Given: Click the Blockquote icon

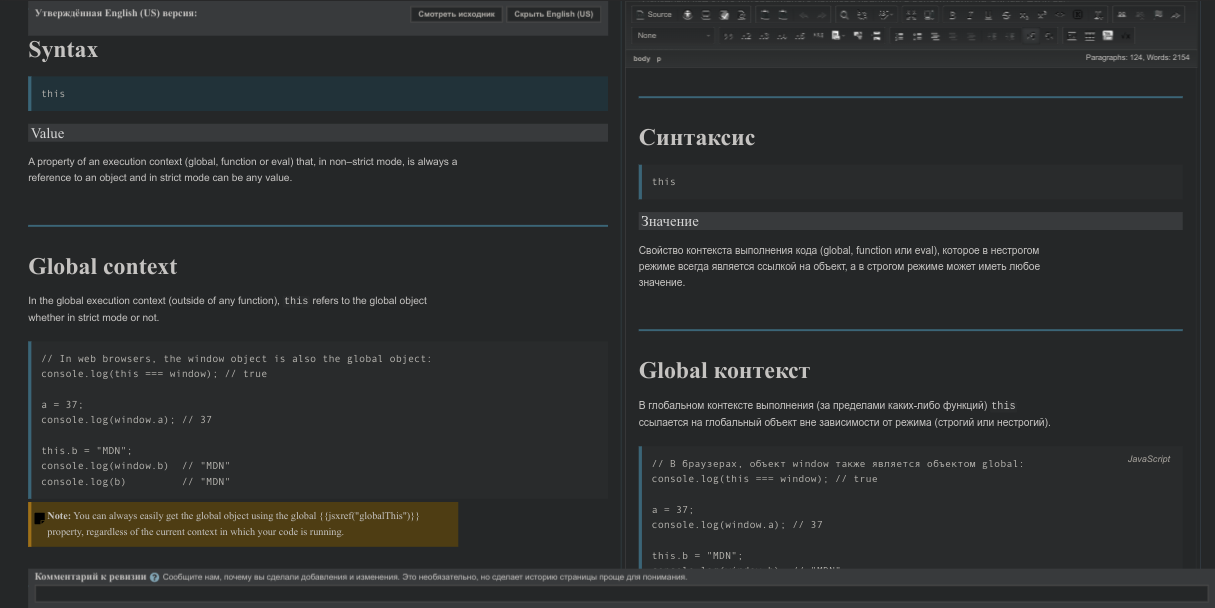Looking at the screenshot, I should [x=728, y=36].
